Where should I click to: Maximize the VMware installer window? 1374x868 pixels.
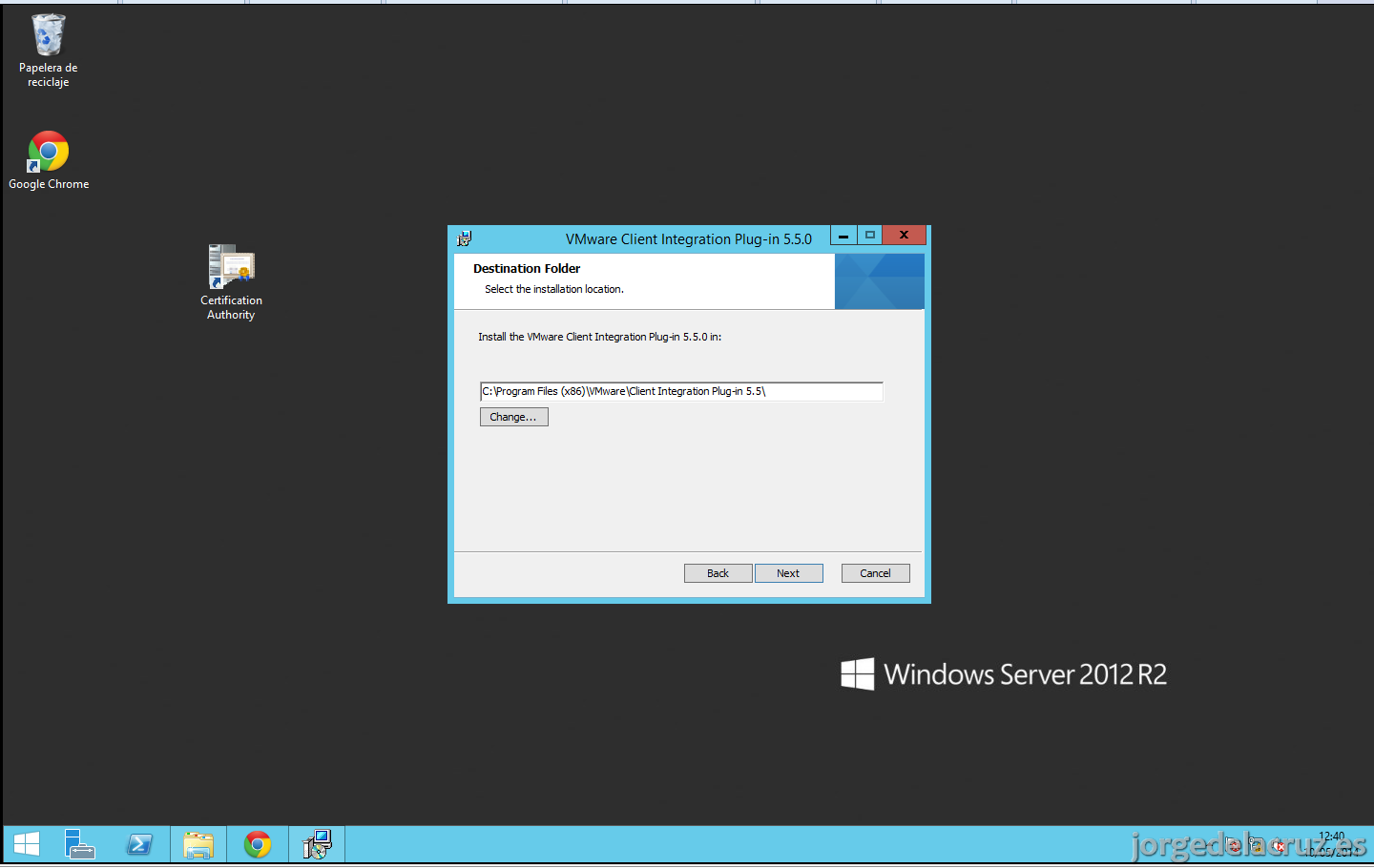coord(870,236)
